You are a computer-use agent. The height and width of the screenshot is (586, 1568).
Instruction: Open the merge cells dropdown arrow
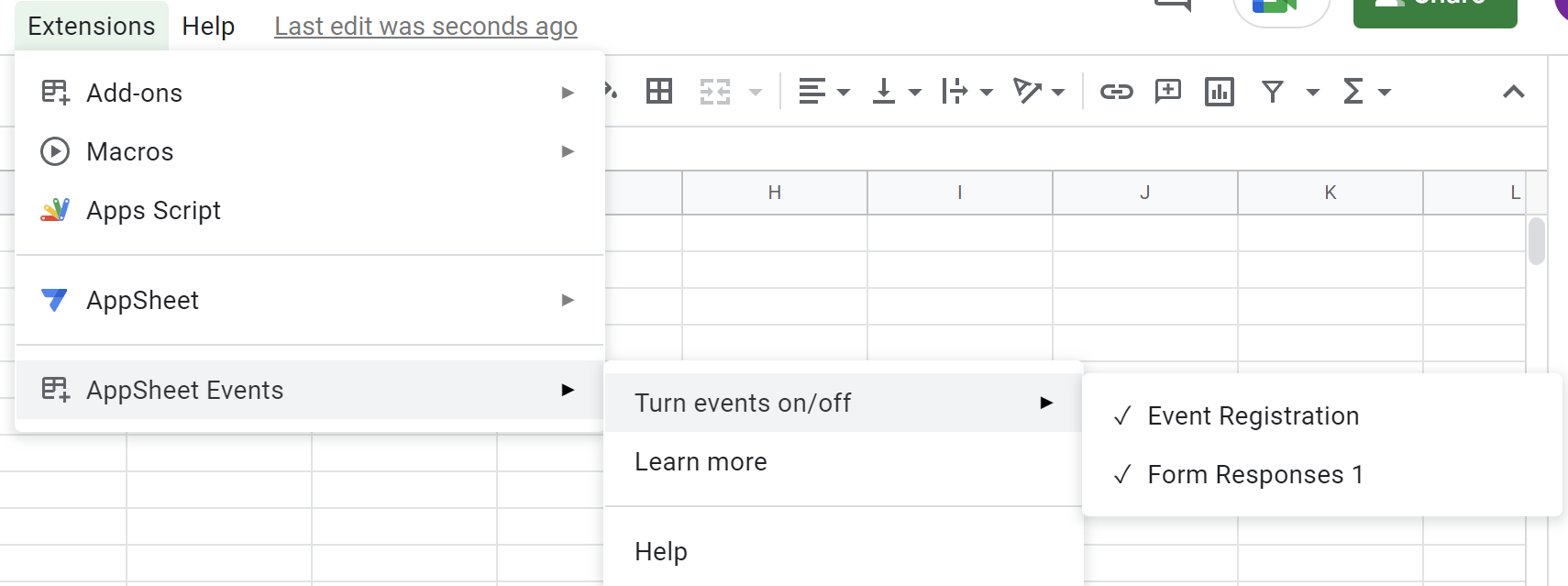click(756, 91)
